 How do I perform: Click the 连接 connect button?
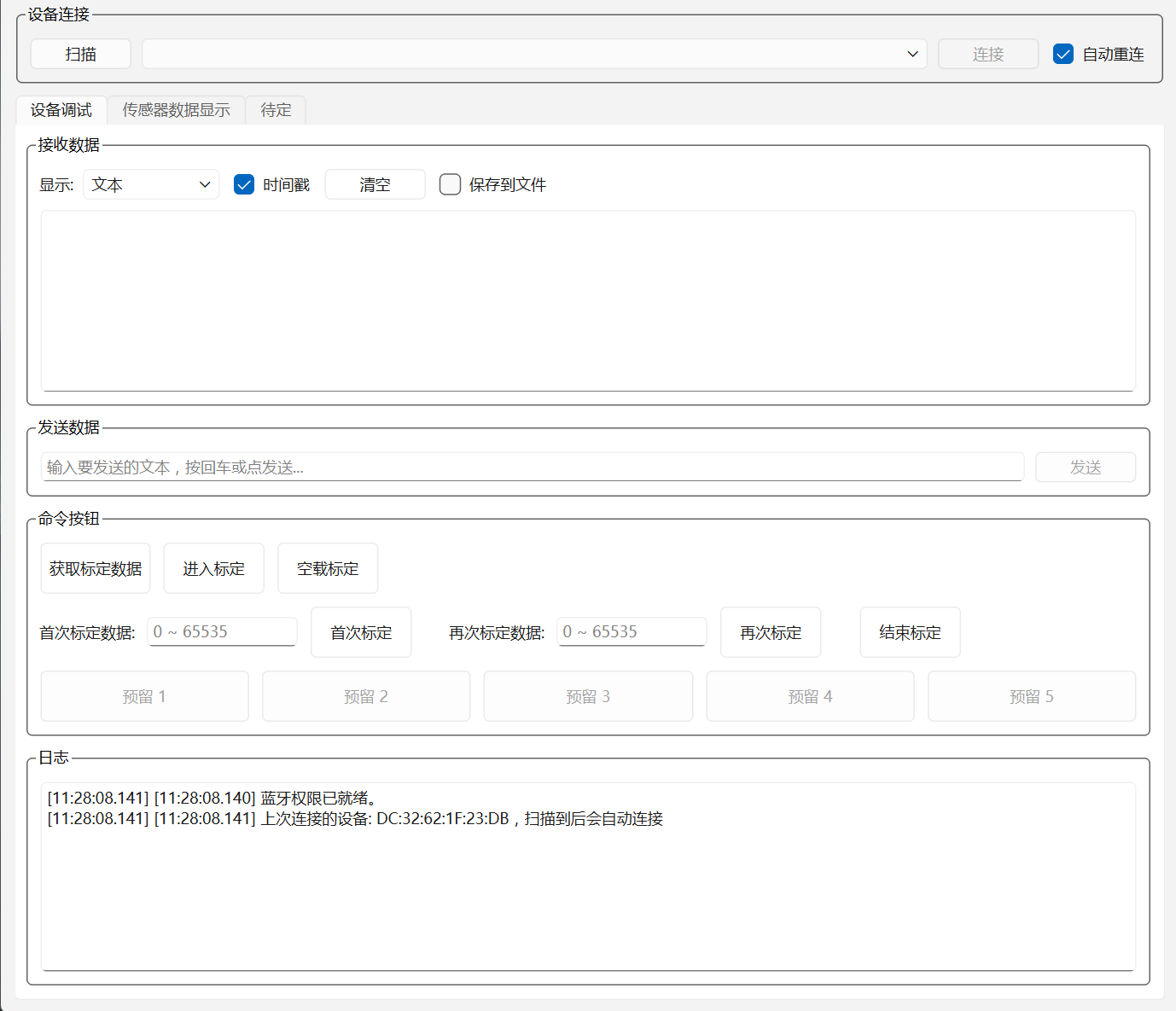tap(988, 54)
